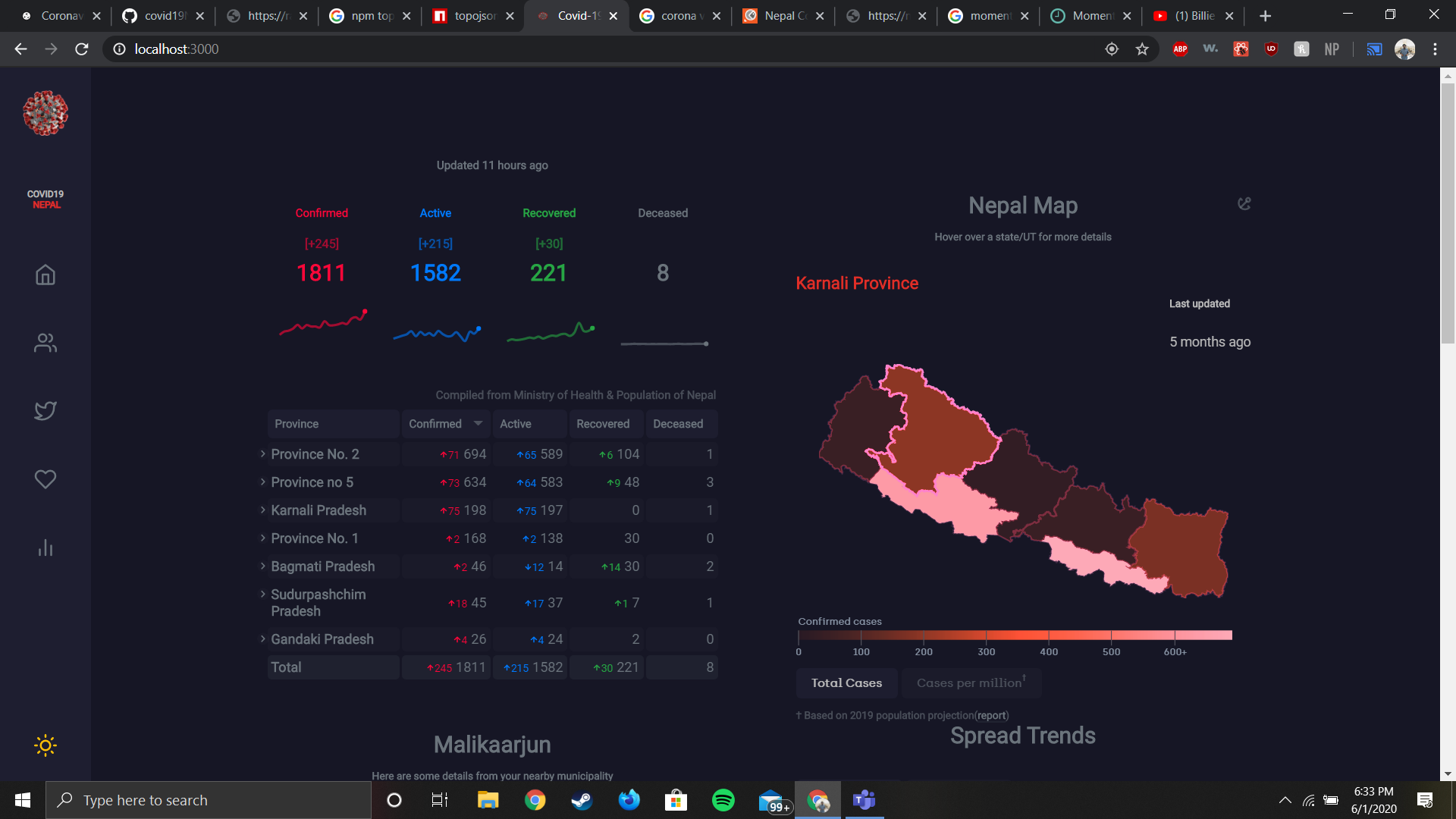Click the Twitter bird sidebar icon
This screenshot has width=1456, height=819.
point(45,410)
